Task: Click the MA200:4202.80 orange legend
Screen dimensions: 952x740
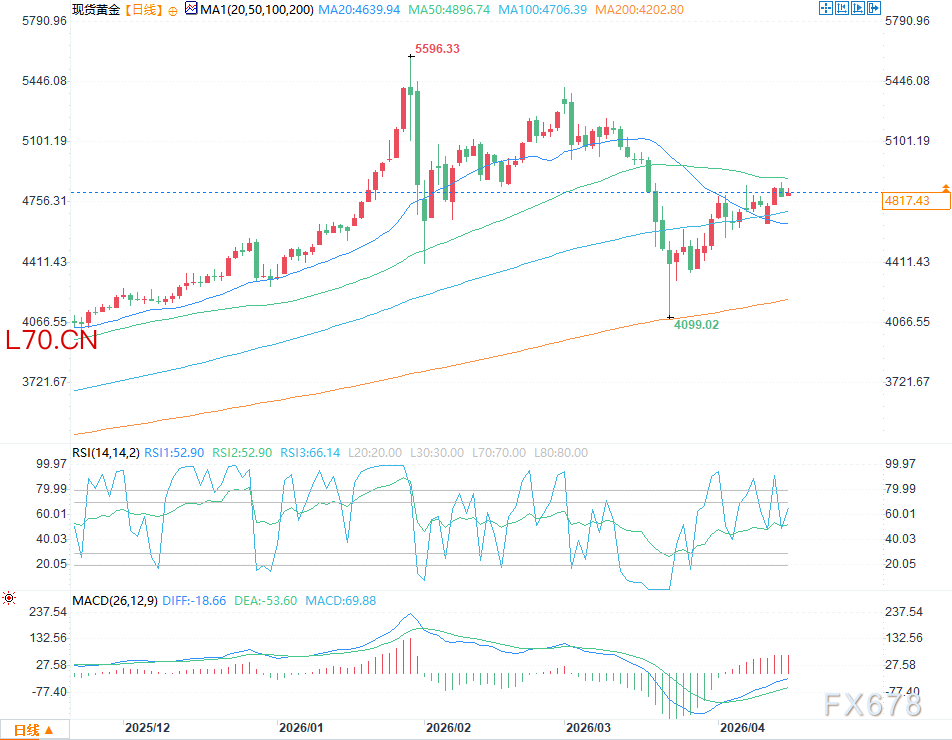Action: (639, 10)
